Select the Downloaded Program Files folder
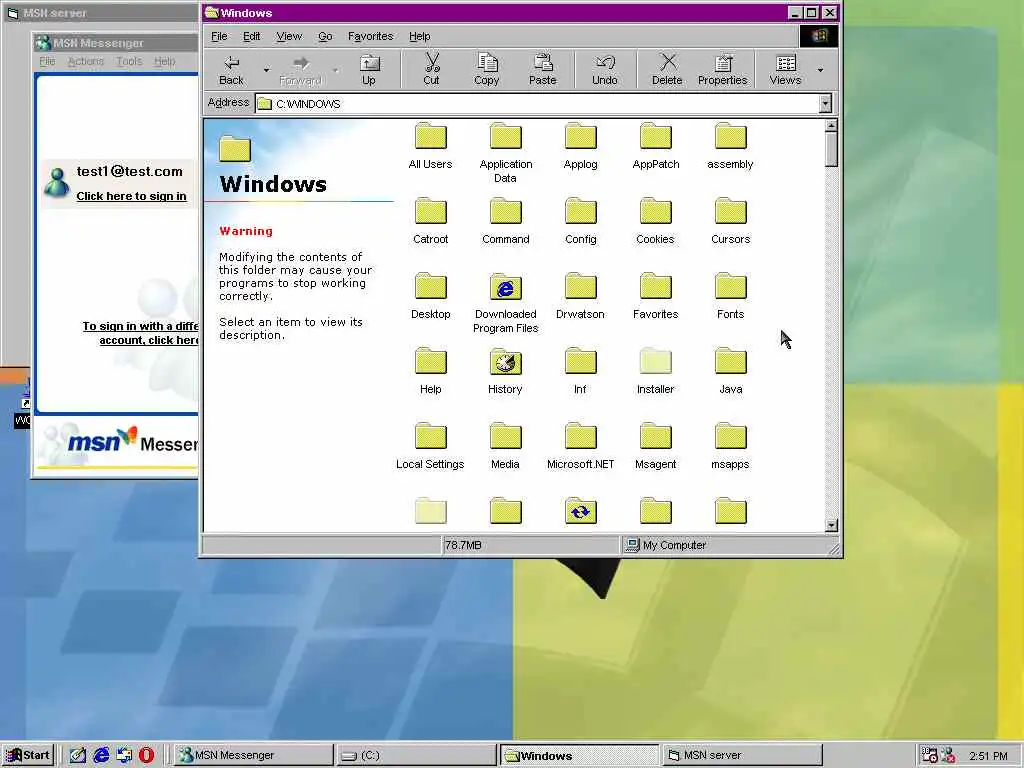Screen dimensions: 1024x768 505,303
